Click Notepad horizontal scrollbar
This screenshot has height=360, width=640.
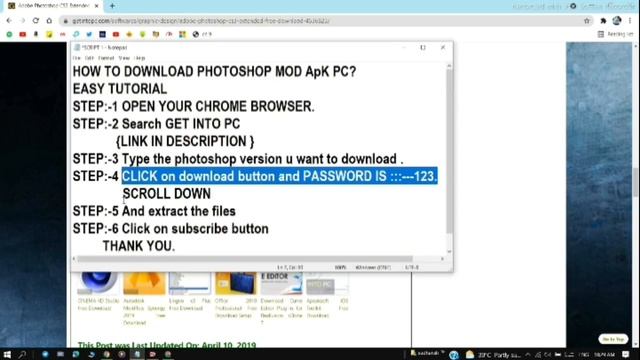pyautogui.click(x=245, y=259)
